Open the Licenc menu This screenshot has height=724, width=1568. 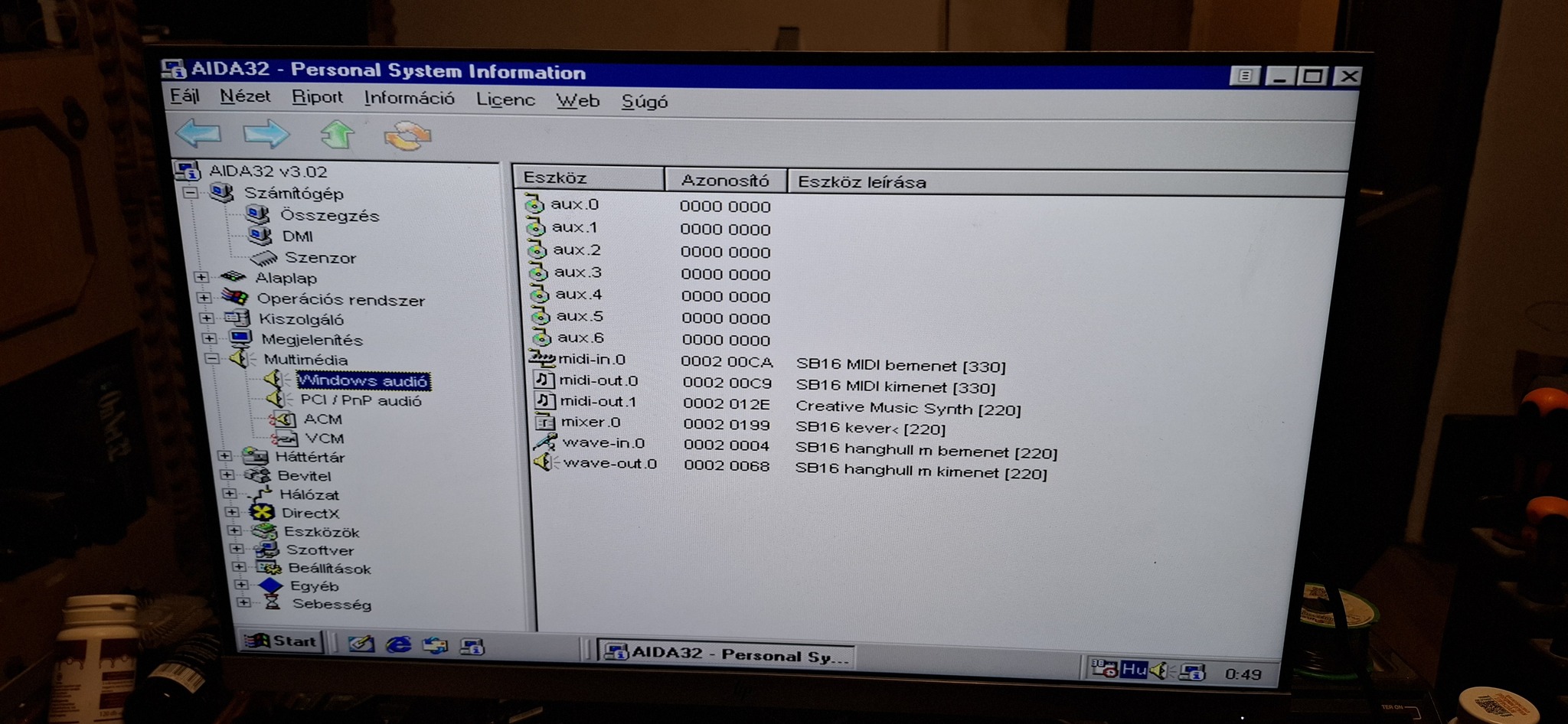[505, 99]
